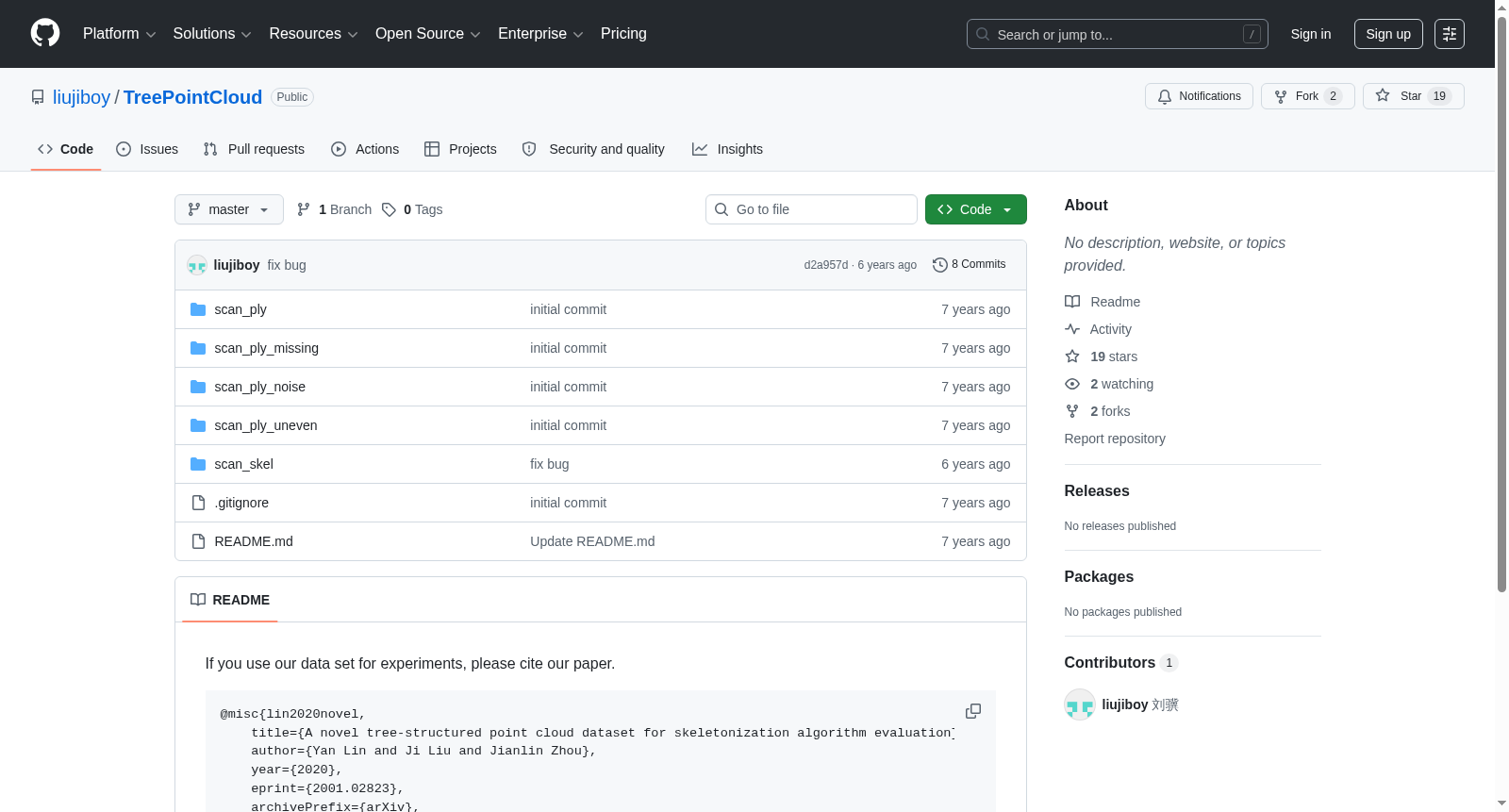Open the TreePointCloud repository name link
The width and height of the screenshot is (1509, 812).
[x=192, y=97]
